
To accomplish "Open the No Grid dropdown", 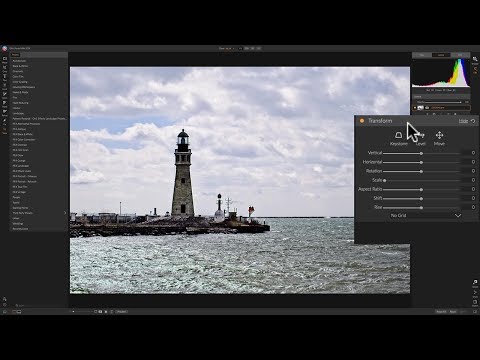I will (x=425, y=215).
